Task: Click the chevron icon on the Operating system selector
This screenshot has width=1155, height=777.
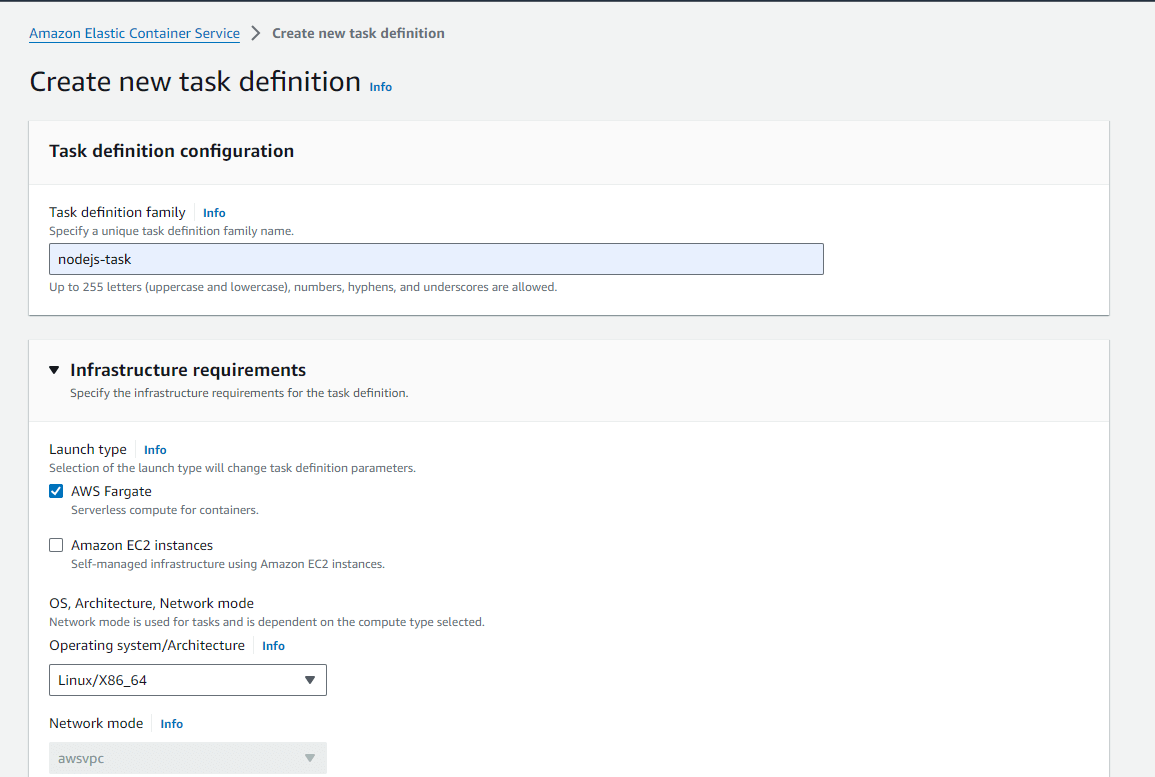Action: [x=311, y=680]
